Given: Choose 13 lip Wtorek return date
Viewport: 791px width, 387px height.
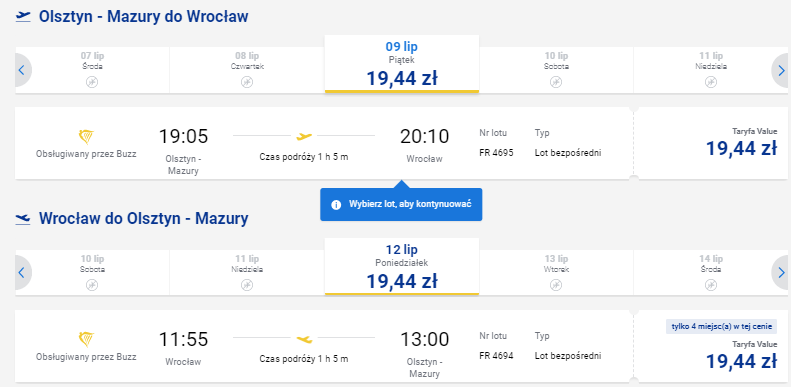Looking at the screenshot, I should 556,273.
